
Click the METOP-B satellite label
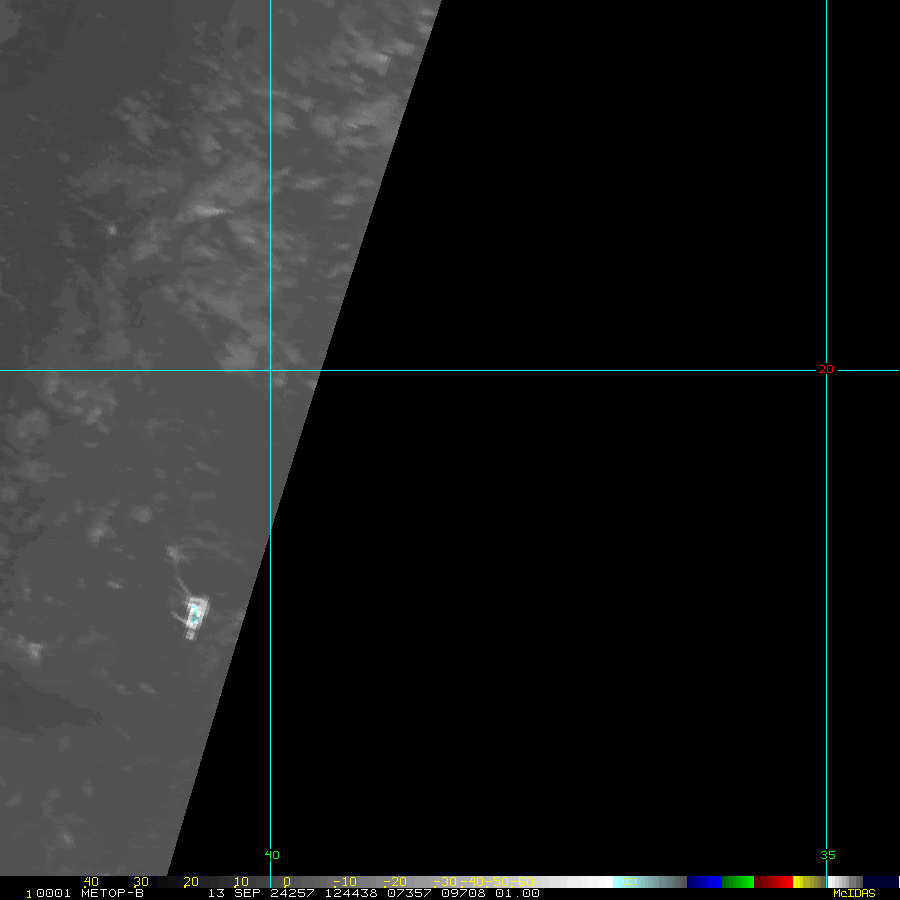[112, 893]
